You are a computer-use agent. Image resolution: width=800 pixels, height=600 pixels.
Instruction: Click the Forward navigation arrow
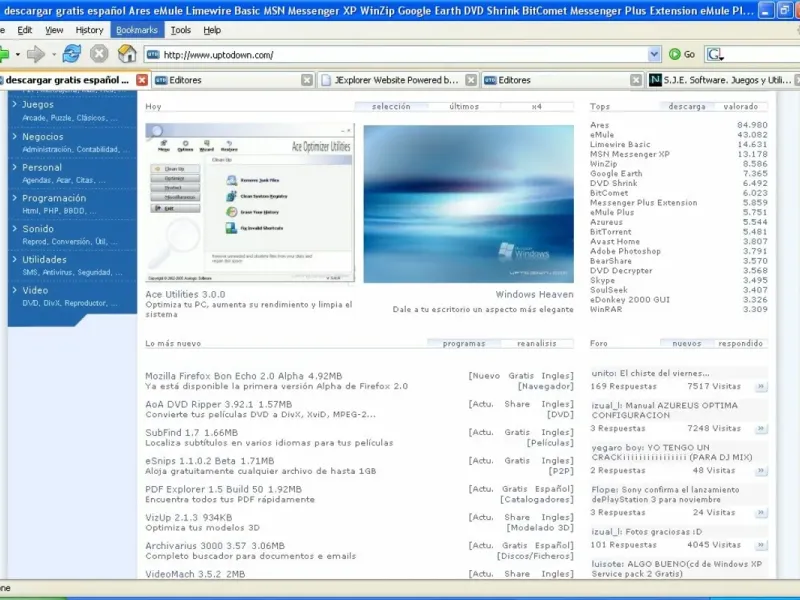click(x=36, y=54)
